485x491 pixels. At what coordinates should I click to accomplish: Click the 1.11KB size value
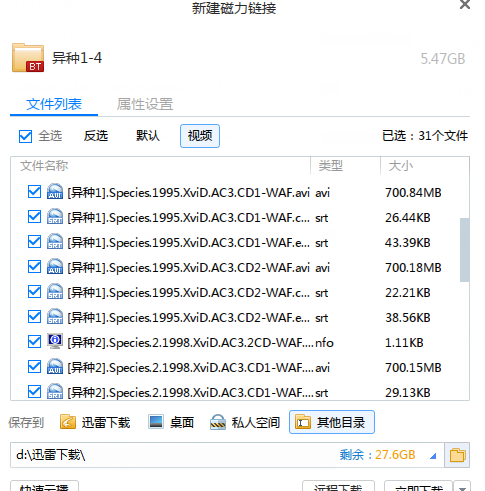404,343
